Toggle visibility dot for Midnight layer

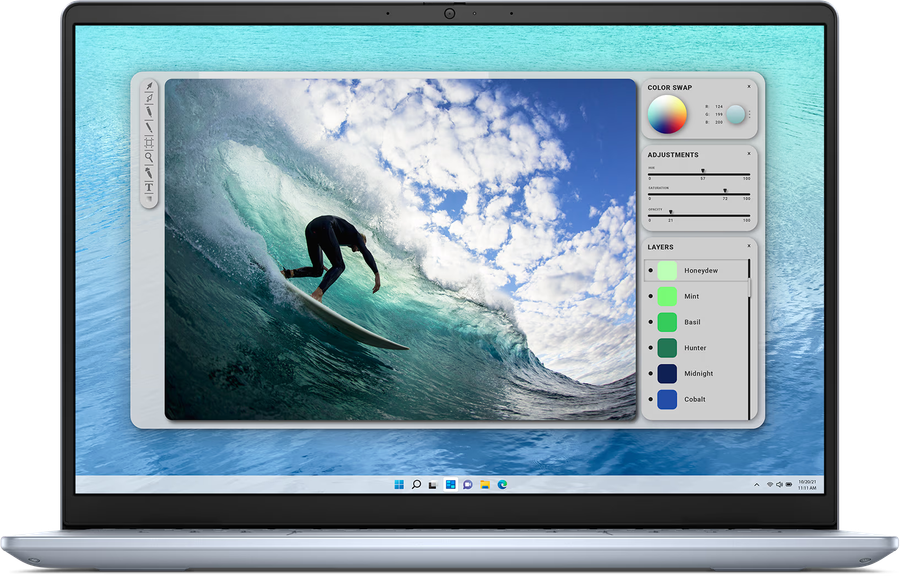(x=651, y=373)
